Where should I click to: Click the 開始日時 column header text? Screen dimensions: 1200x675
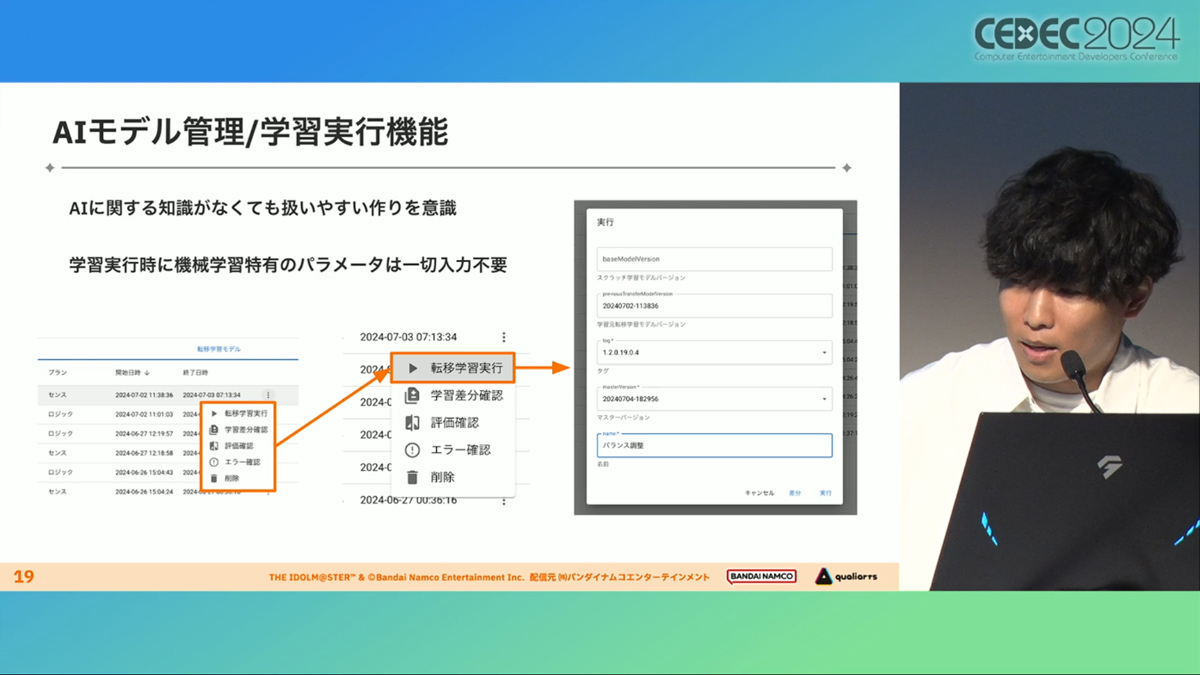[128, 373]
